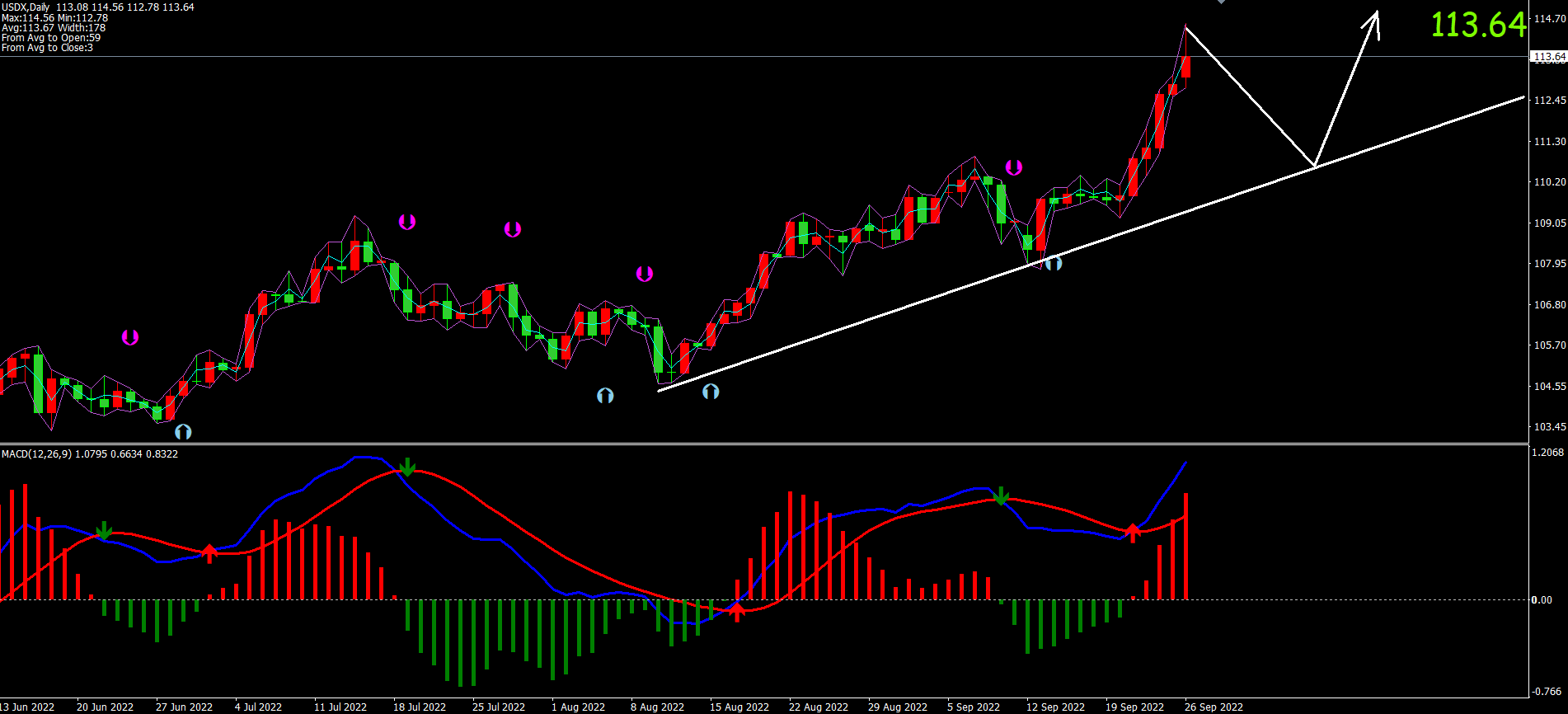Select the magenta down-arrow marker near 25 Jul 2022
The width and height of the screenshot is (1568, 714).
(x=513, y=229)
